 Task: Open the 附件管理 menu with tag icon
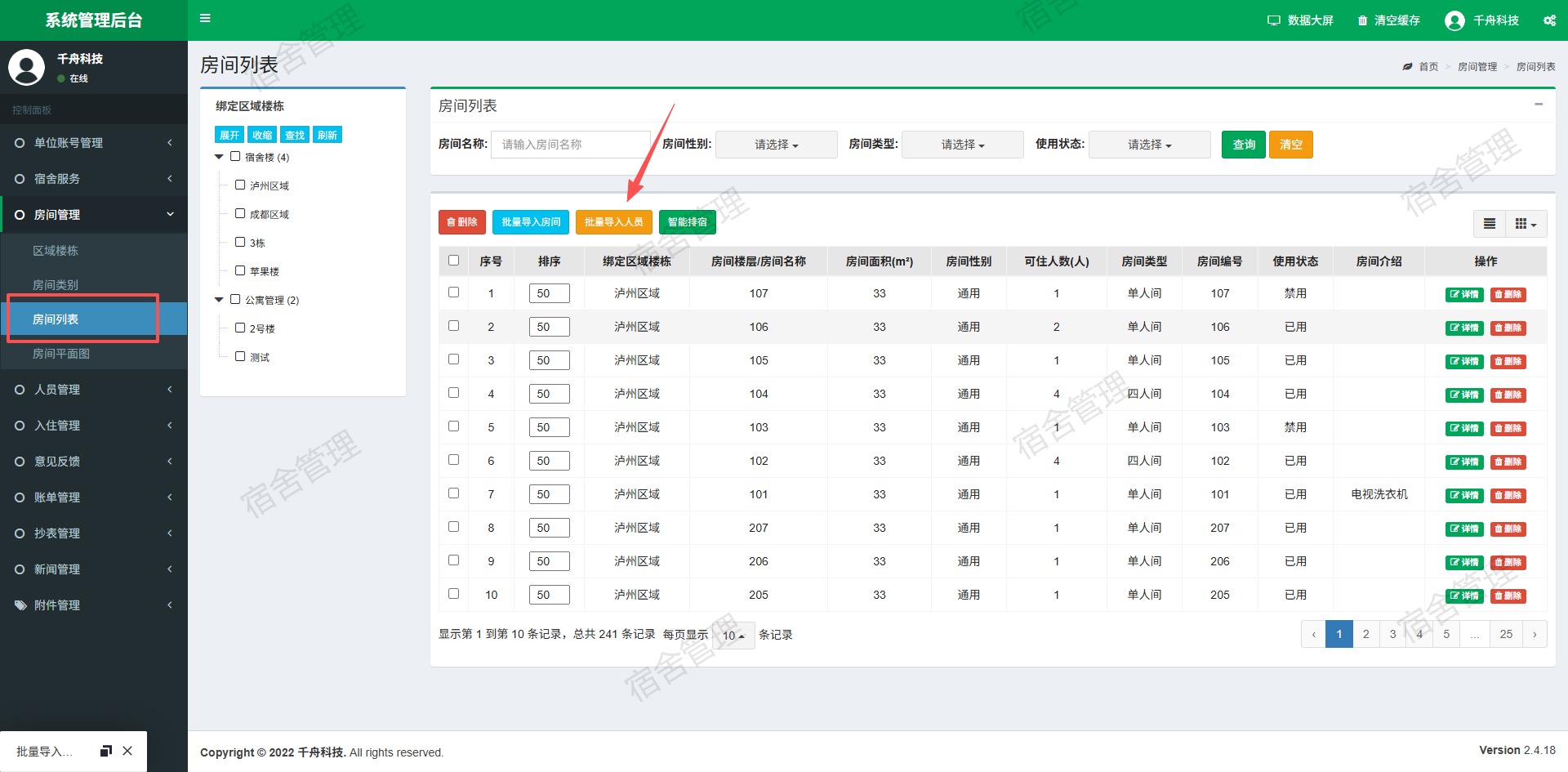(x=94, y=605)
